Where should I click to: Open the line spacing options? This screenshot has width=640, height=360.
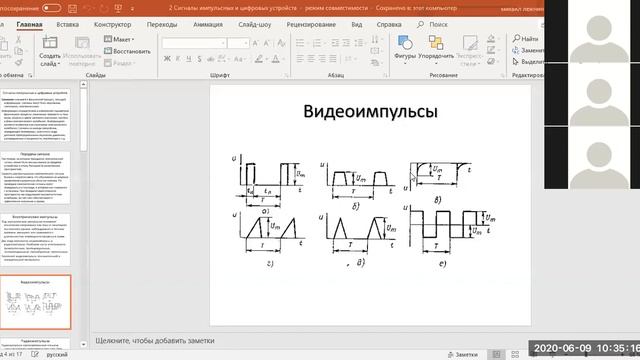pyautogui.click(x=360, y=43)
